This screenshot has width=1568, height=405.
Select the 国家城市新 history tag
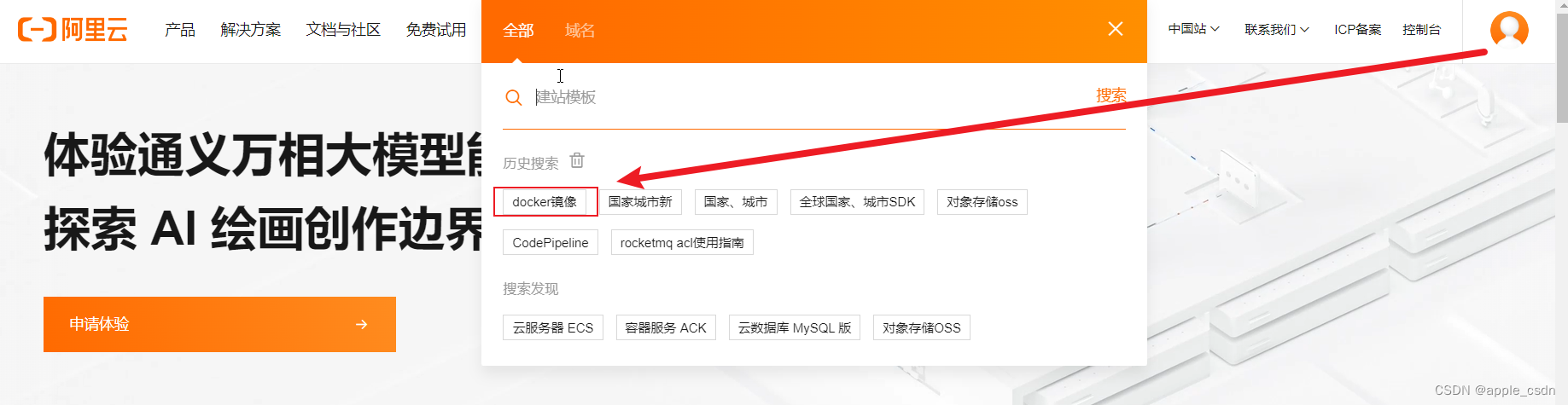(x=640, y=202)
